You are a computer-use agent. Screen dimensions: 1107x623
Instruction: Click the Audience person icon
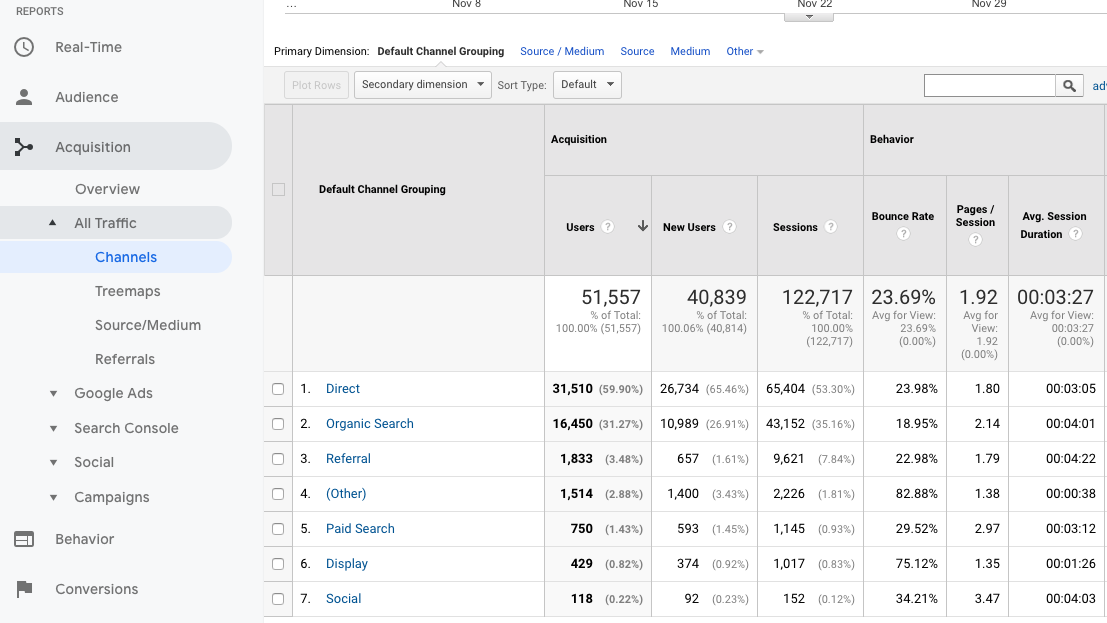pos(24,97)
